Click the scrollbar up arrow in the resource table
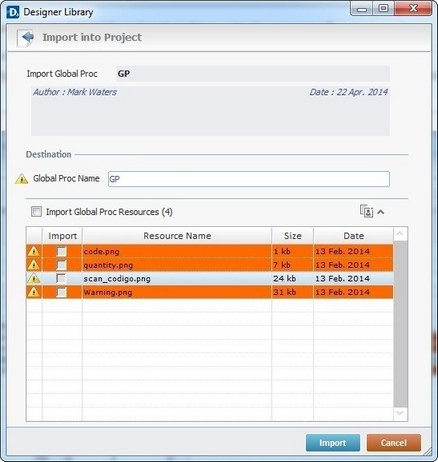Image resolution: width=438 pixels, height=462 pixels. (x=400, y=234)
